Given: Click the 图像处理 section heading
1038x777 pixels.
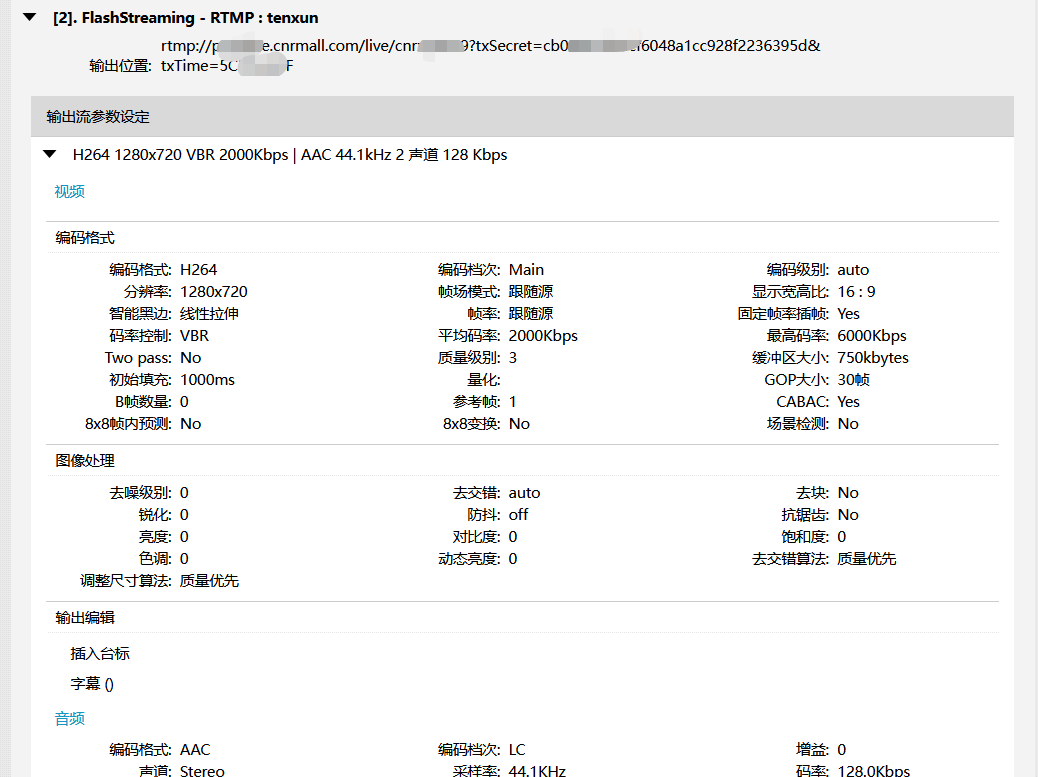Looking at the screenshot, I should tap(85, 461).
